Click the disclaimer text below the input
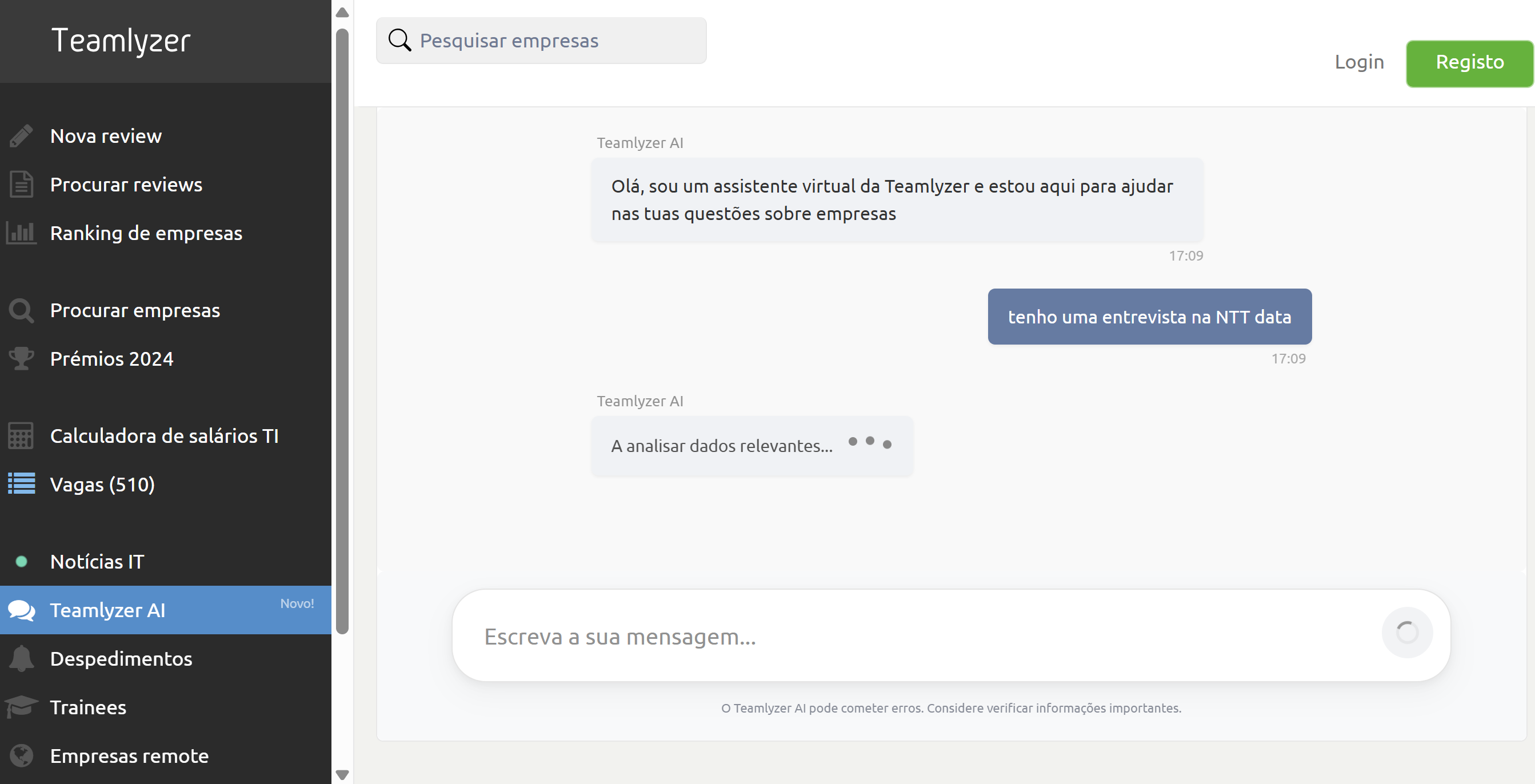The image size is (1535, 784). (951, 707)
